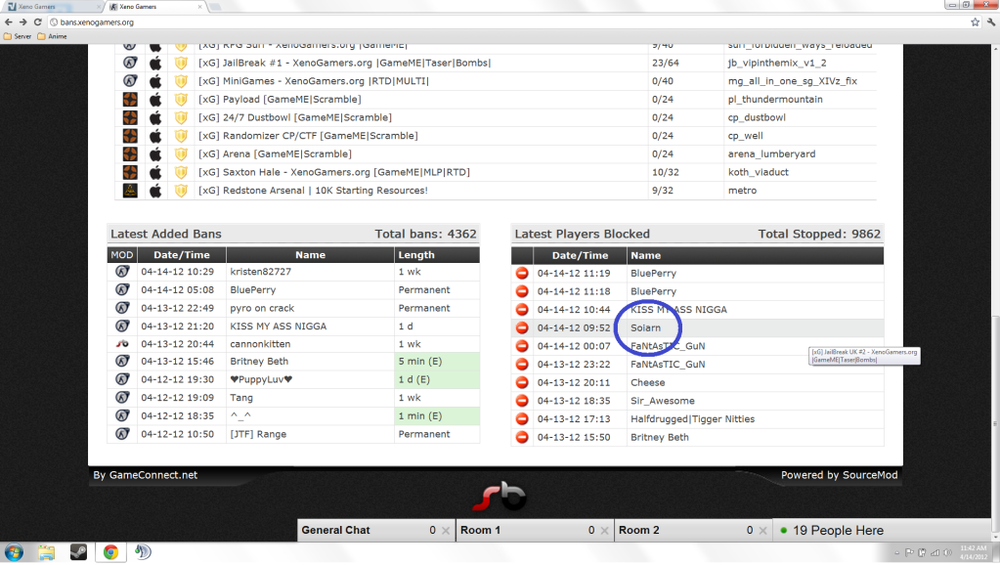The height and width of the screenshot is (565, 1000).
Task: Click the game icon for the JailBreak #1 server
Action: click(x=130, y=63)
